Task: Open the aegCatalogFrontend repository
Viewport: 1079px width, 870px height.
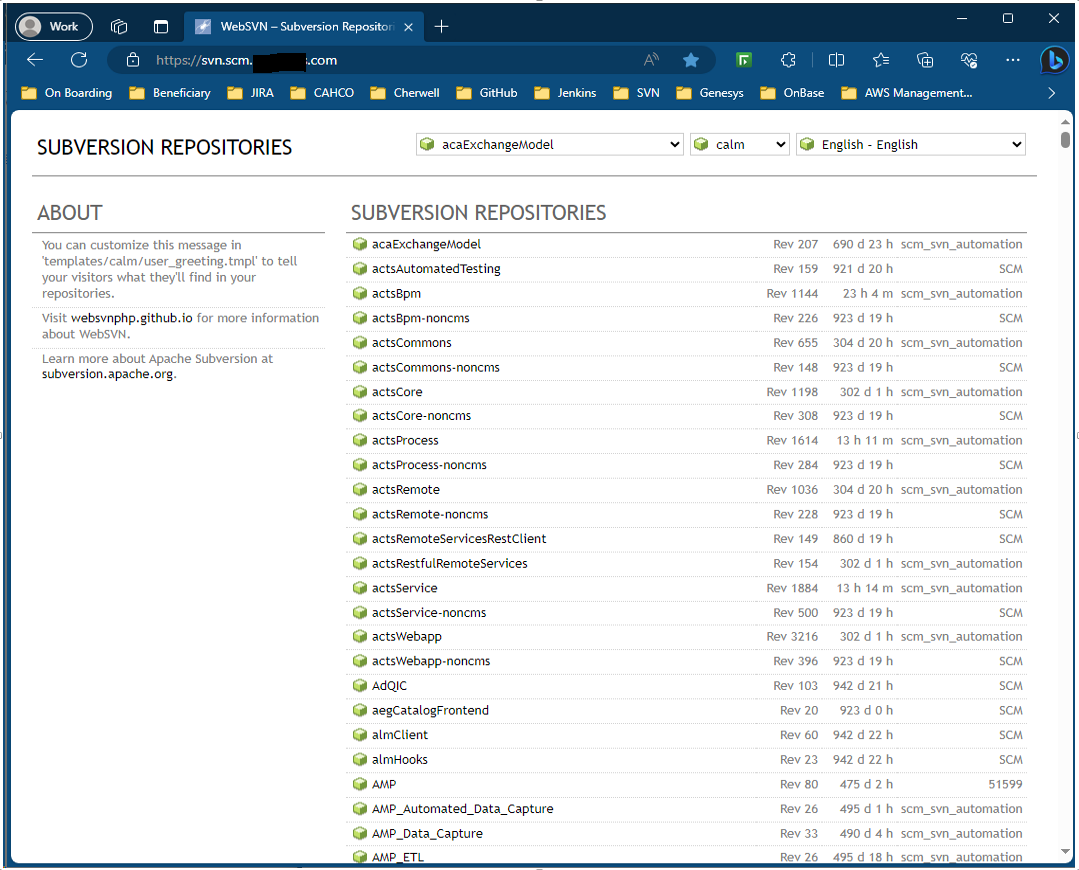Action: pyautogui.click(x=430, y=710)
